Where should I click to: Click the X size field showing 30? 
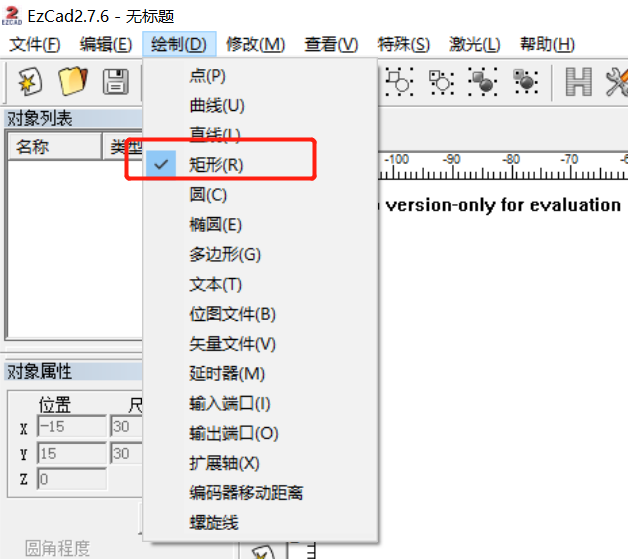(x=127, y=426)
